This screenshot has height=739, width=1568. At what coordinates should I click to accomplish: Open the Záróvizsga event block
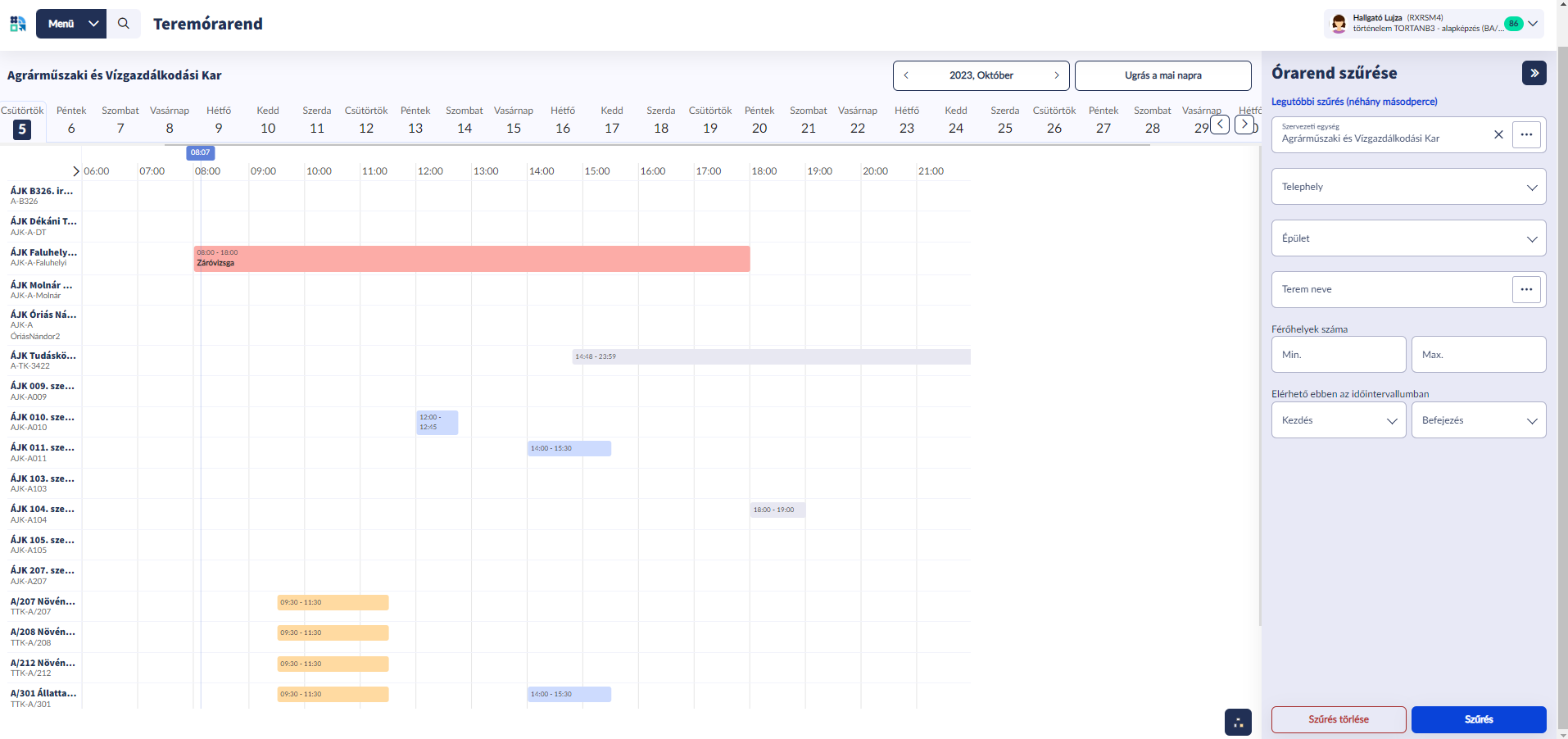pyautogui.click(x=471, y=258)
